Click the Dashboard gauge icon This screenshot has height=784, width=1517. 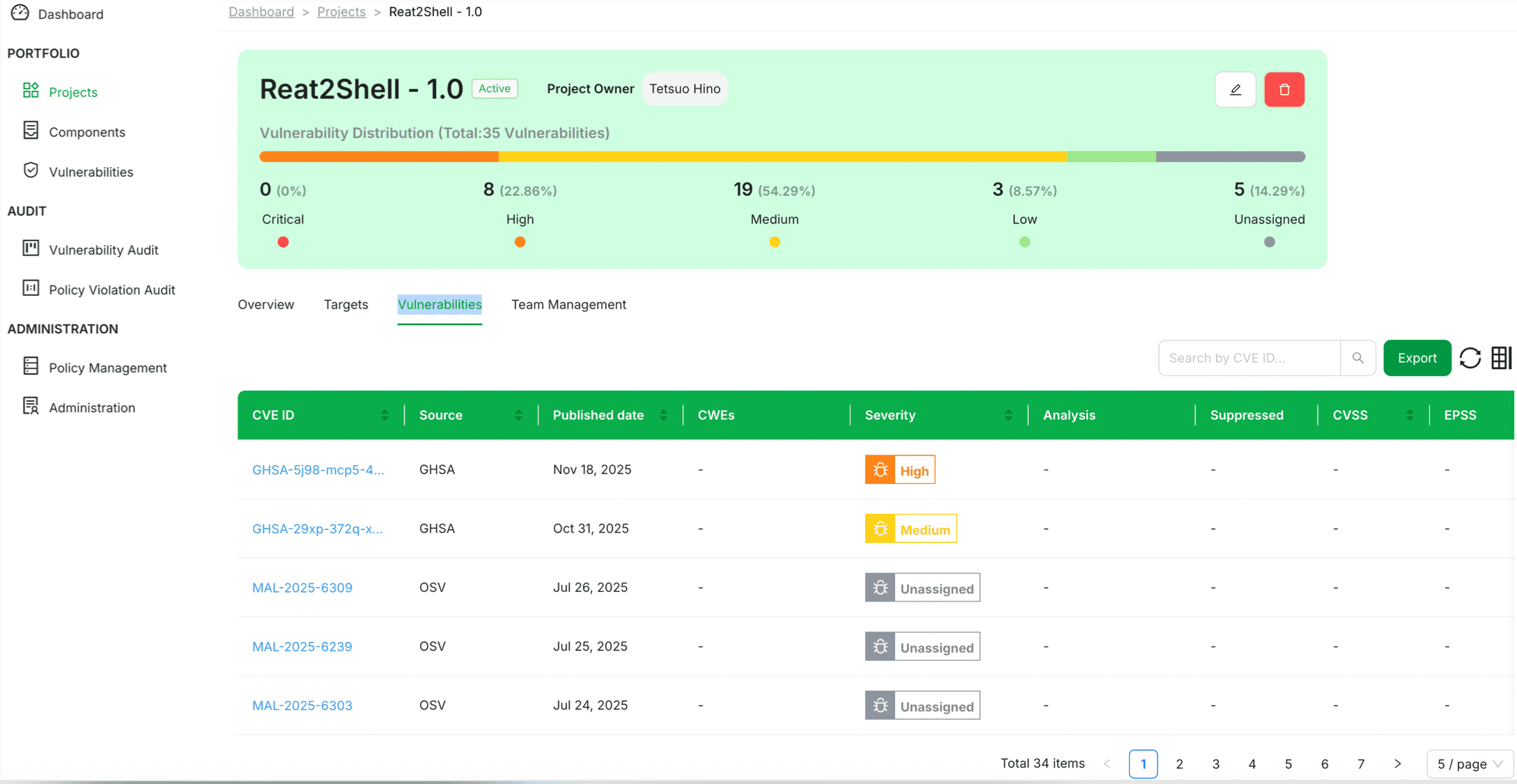[20, 13]
